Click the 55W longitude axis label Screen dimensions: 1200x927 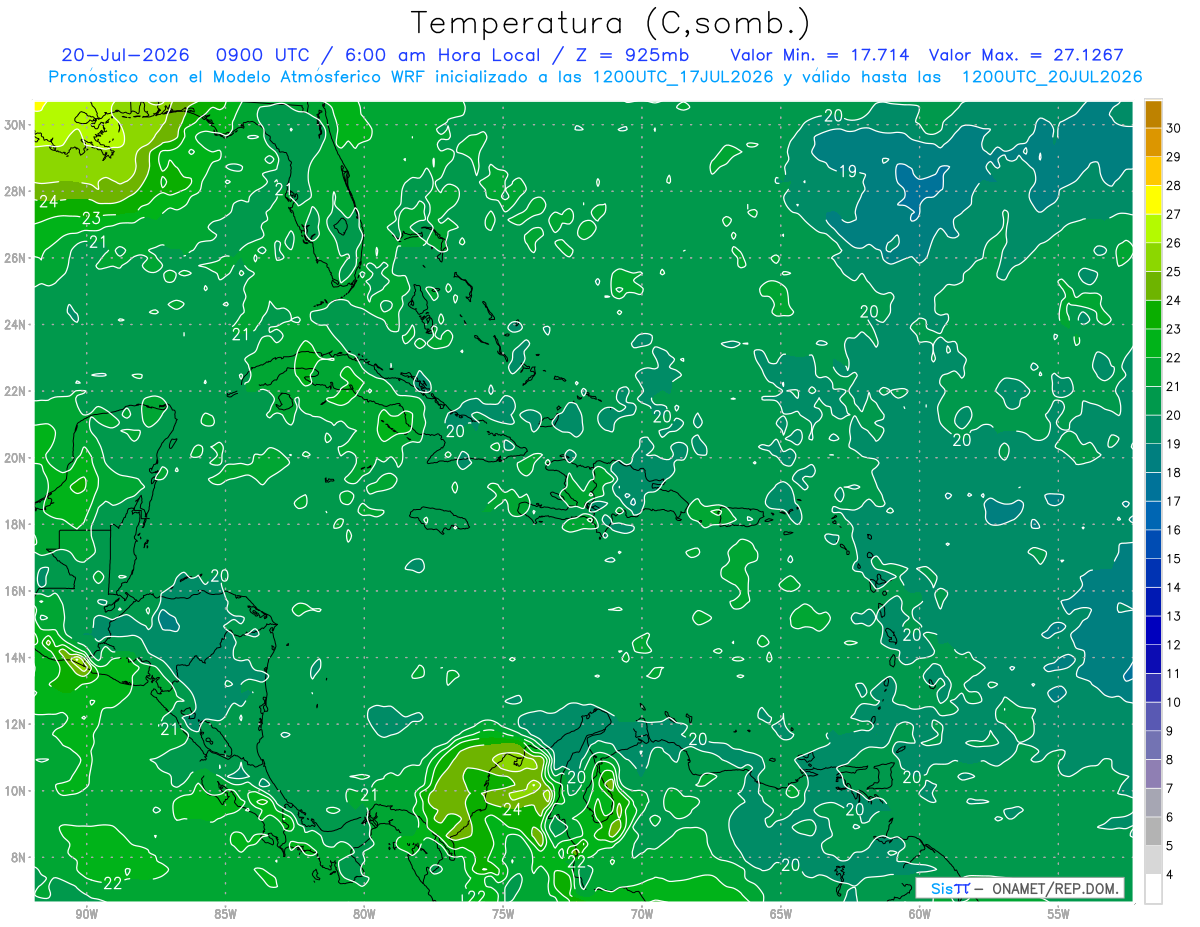(x=1058, y=915)
